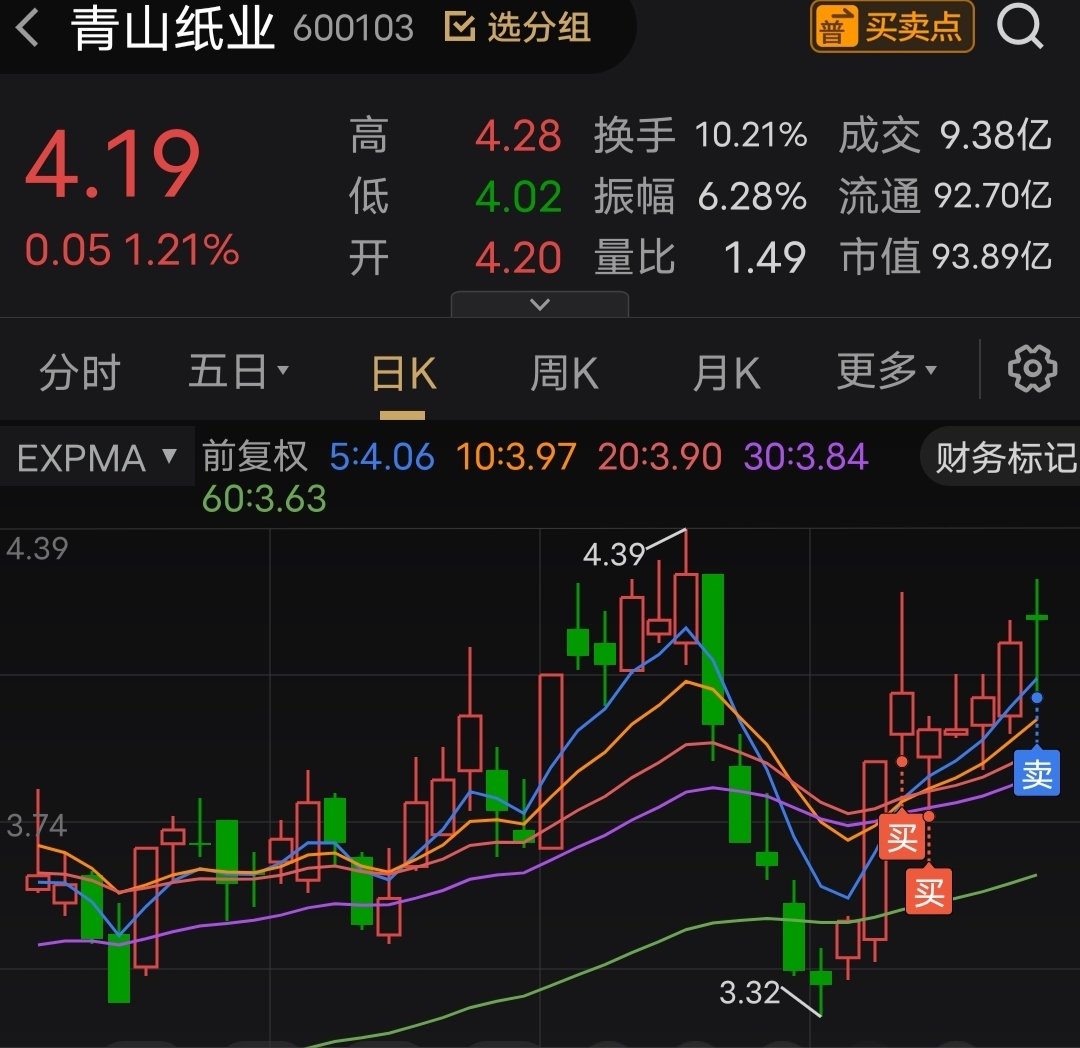Tap the 20:3.90 EXPMA value

pyautogui.click(x=659, y=457)
